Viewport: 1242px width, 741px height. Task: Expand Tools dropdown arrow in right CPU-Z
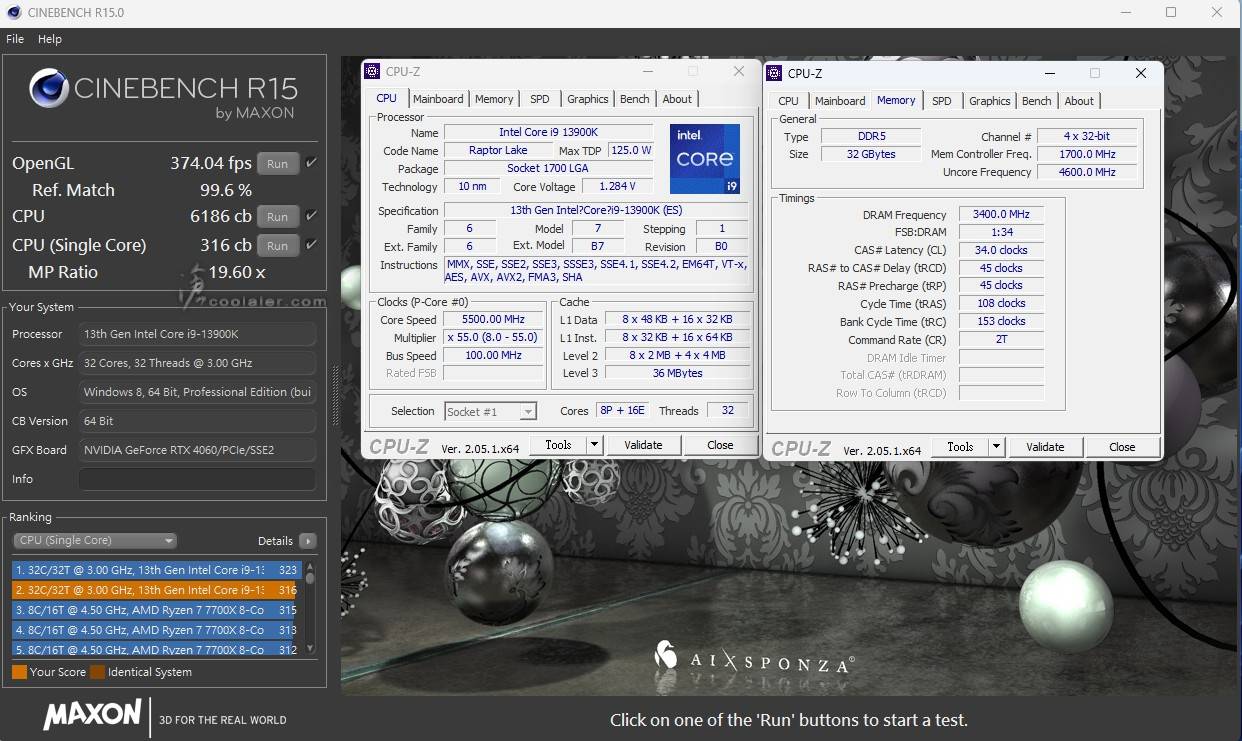996,447
